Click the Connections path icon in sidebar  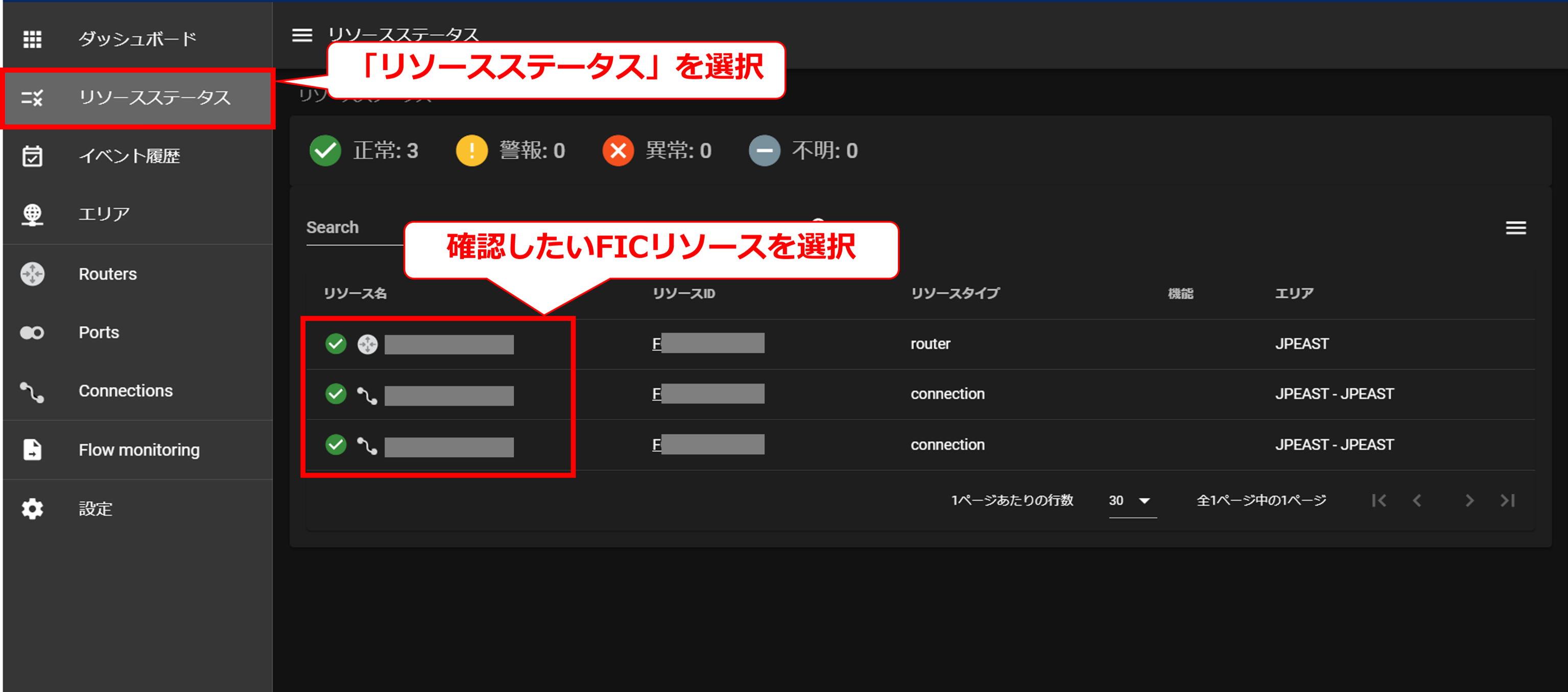click(32, 391)
